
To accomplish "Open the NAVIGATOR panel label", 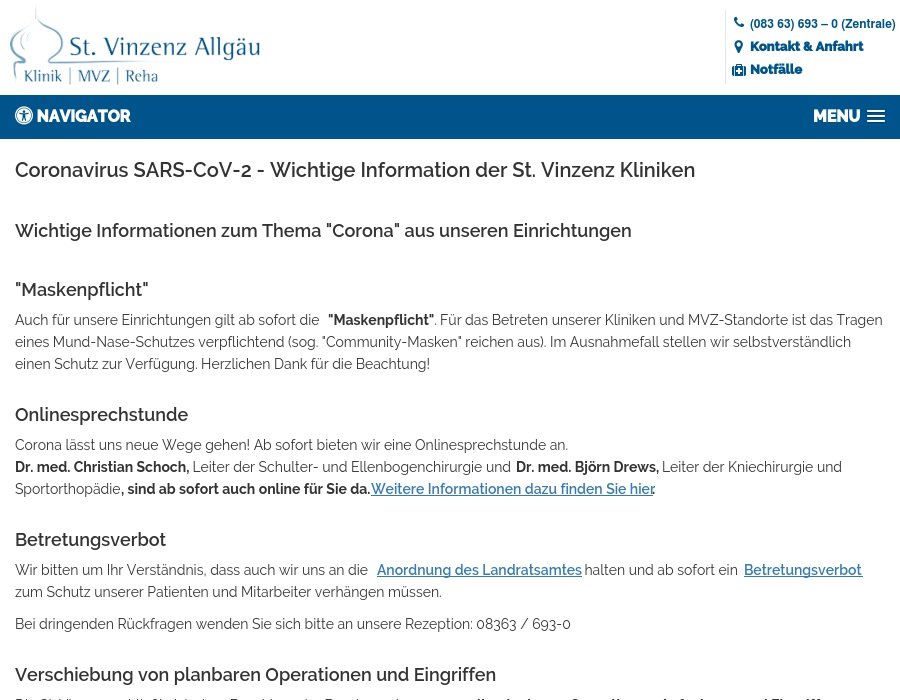I will pyautogui.click(x=84, y=116).
